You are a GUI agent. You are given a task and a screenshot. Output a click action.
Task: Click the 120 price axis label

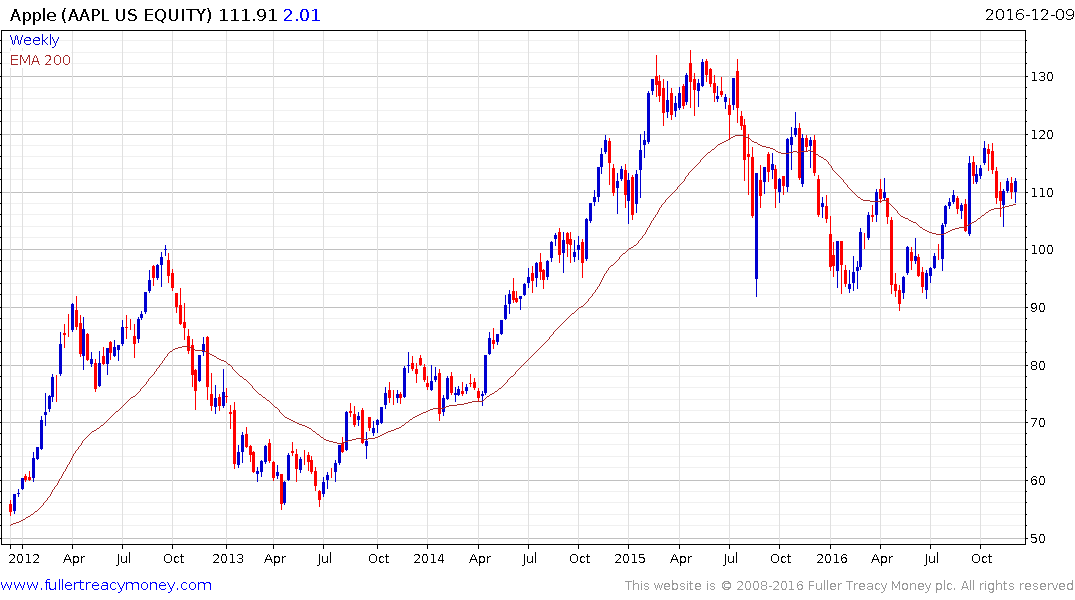(x=1042, y=134)
